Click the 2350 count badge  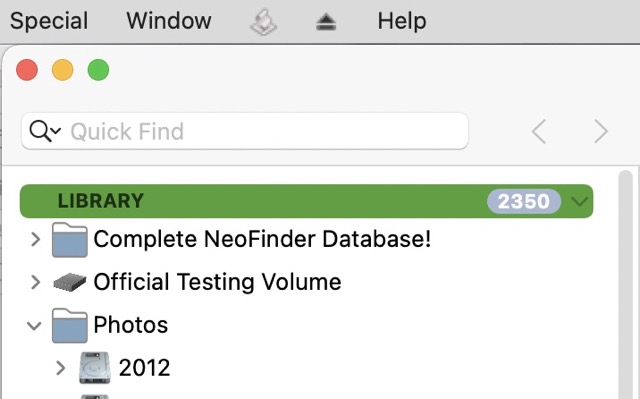524,201
